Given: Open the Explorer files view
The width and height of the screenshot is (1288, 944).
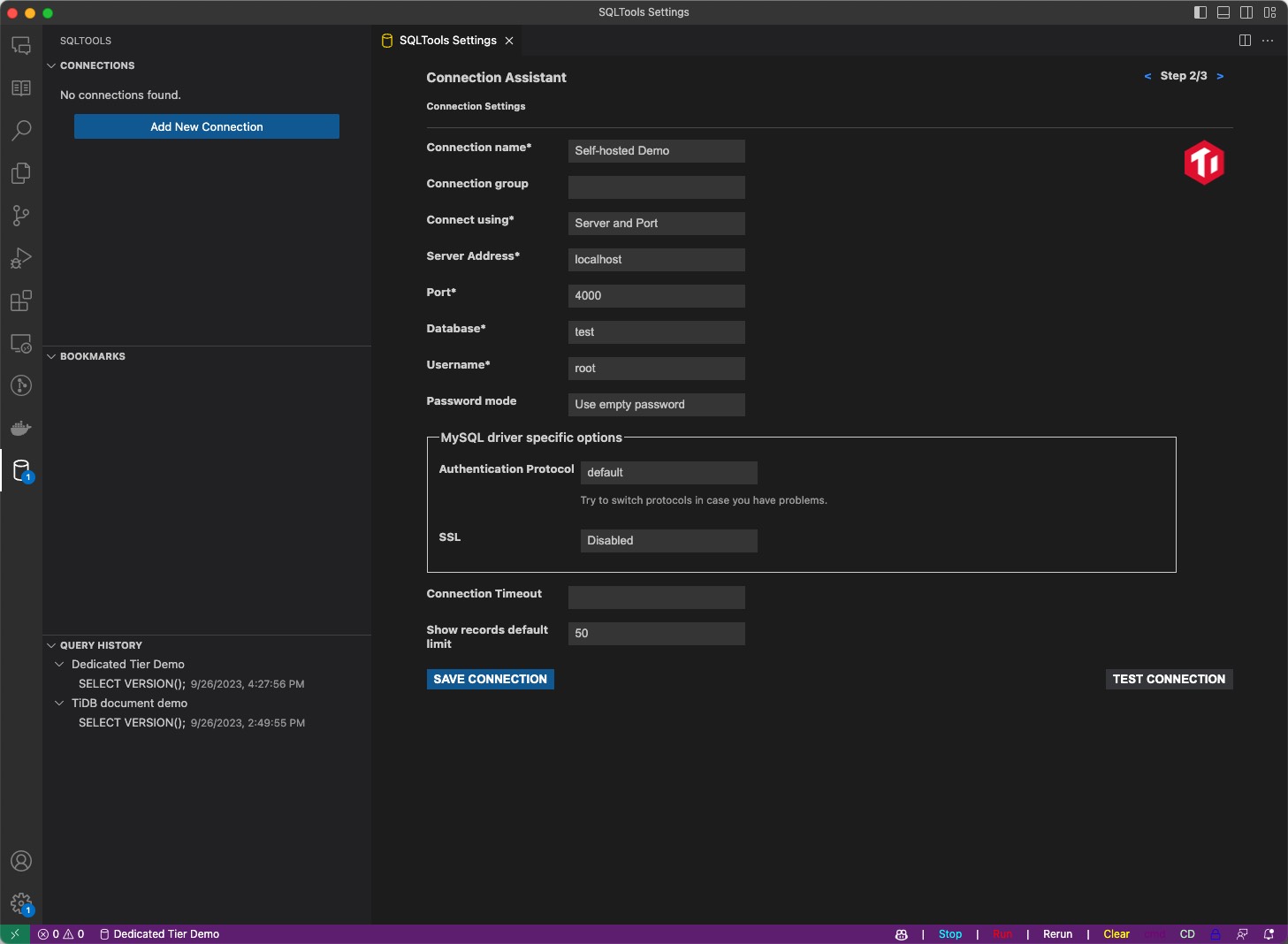Looking at the screenshot, I should 21,173.
